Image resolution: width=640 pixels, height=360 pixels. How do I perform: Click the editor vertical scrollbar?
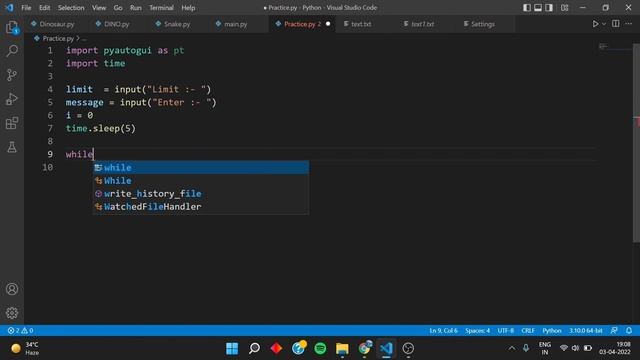point(636,143)
